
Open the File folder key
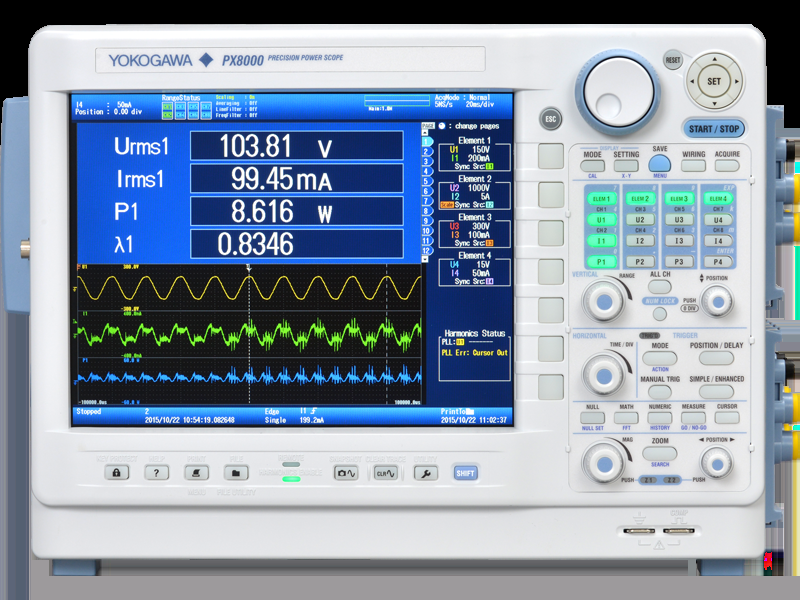click(x=236, y=473)
